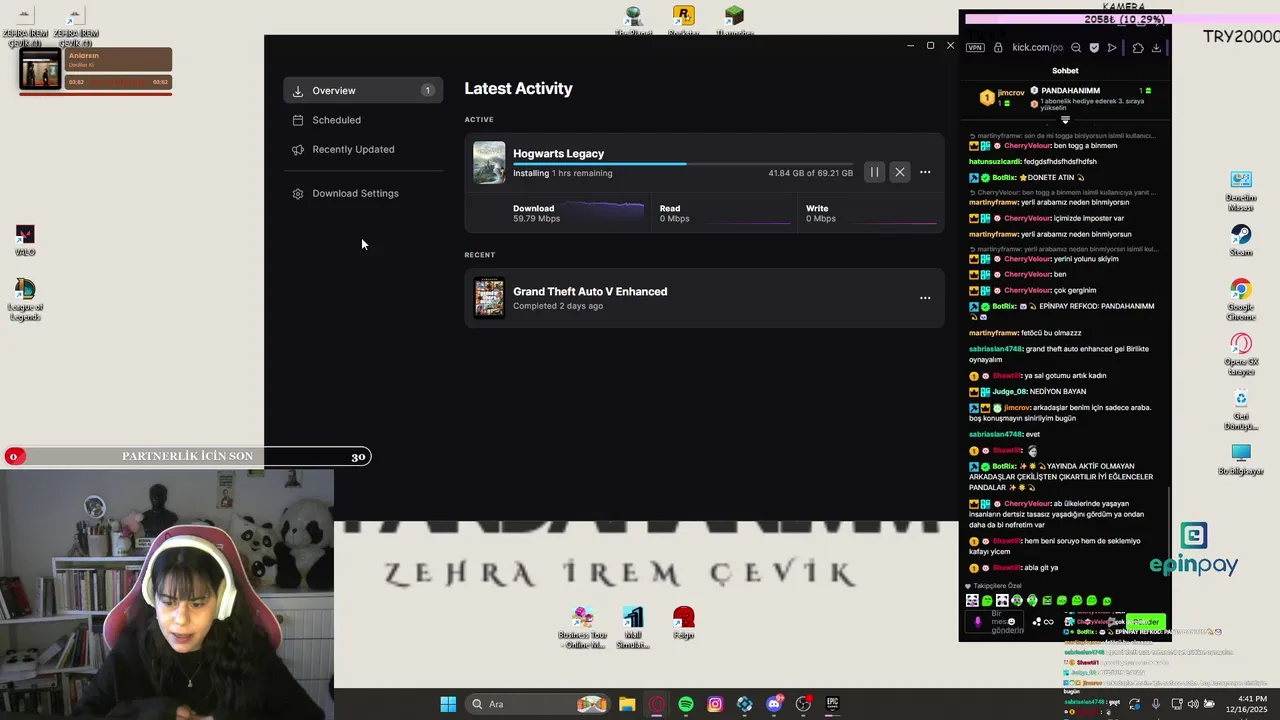Screen dimensions: 1280x720
Task: Open the browser downloads icon
Action: tap(1156, 47)
